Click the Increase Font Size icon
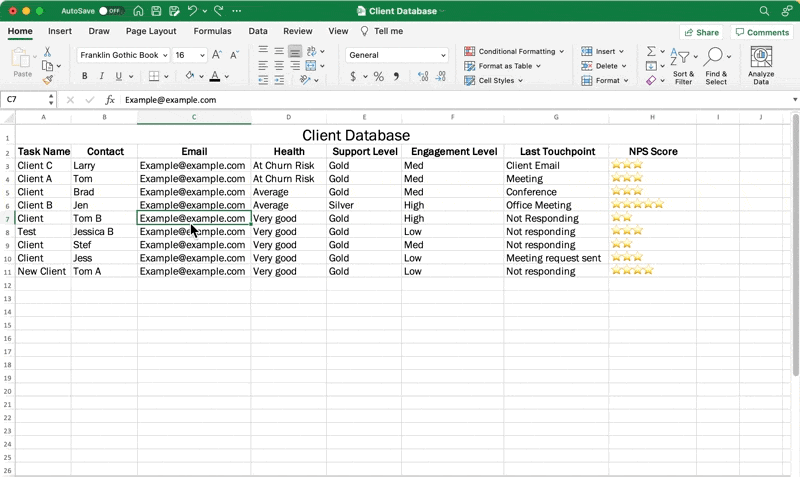Viewport: 800px width, 477px height. tap(217, 55)
